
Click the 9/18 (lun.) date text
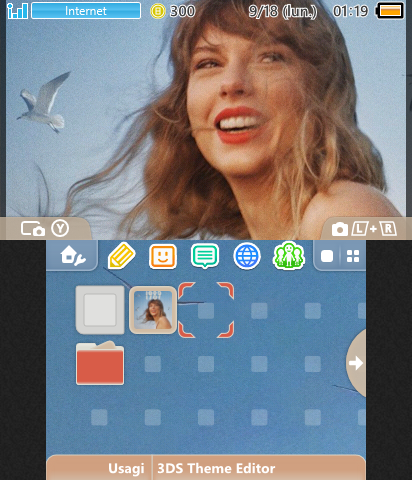(x=283, y=12)
